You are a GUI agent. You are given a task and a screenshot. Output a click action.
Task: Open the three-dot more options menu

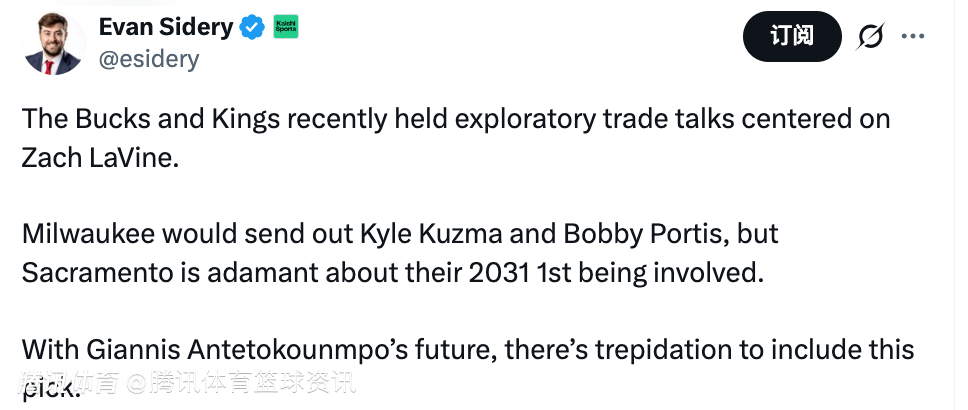[x=913, y=37]
